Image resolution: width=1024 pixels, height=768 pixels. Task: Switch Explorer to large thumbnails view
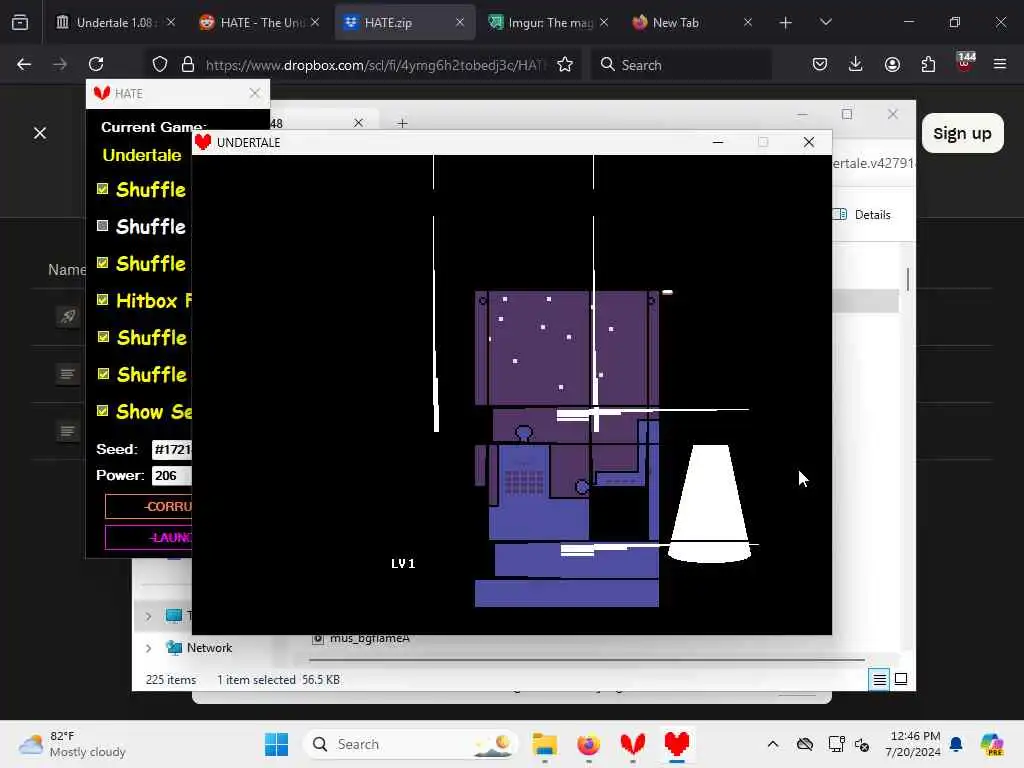coord(901,679)
